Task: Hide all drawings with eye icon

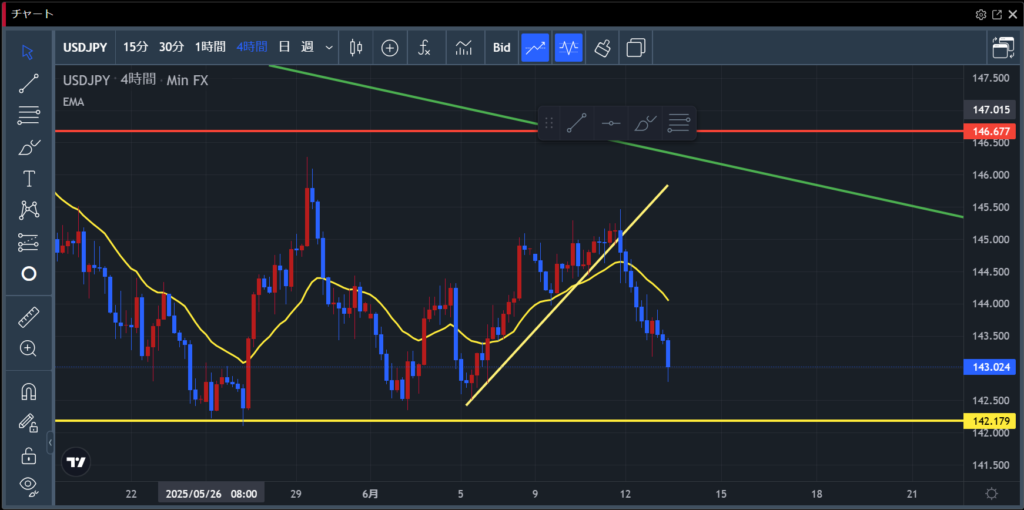Action: coord(28,485)
